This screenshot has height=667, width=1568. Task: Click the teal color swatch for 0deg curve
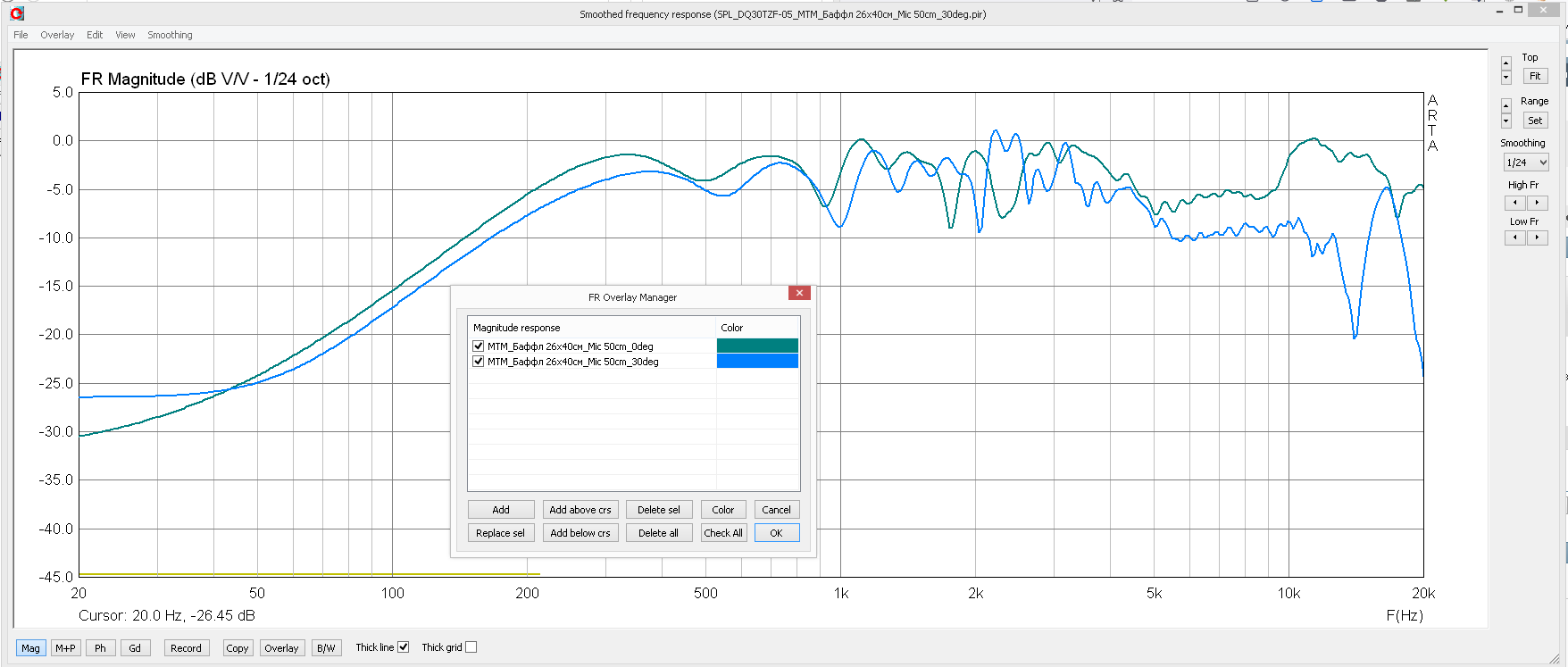[757, 346]
